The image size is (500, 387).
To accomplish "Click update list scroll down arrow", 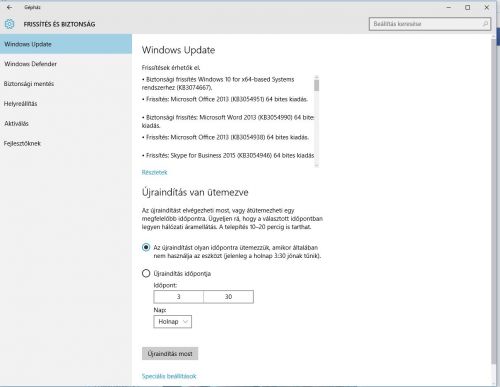I will [x=316, y=165].
